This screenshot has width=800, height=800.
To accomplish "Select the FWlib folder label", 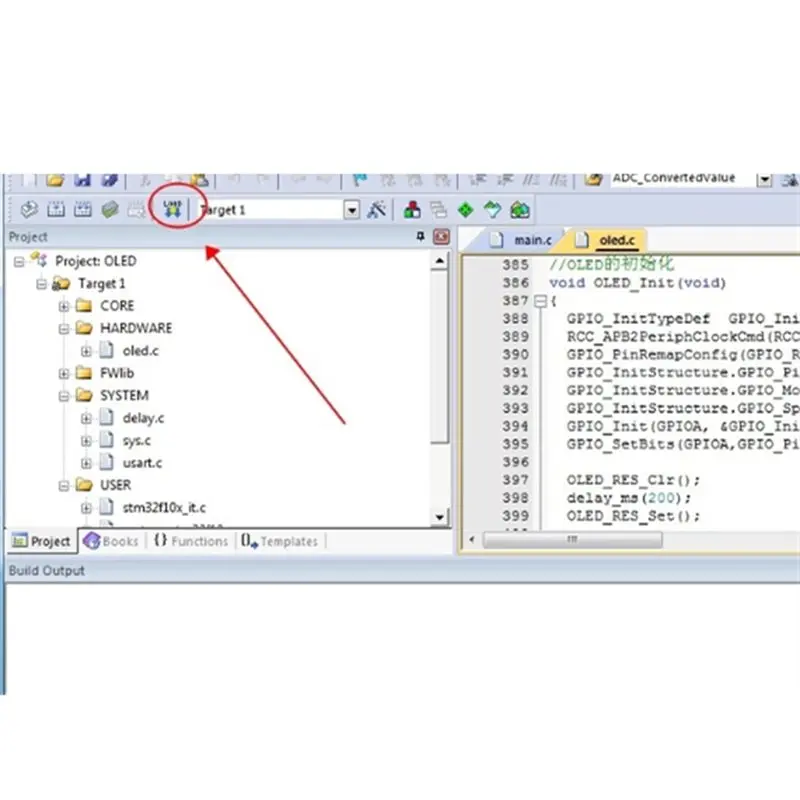I will (117, 373).
